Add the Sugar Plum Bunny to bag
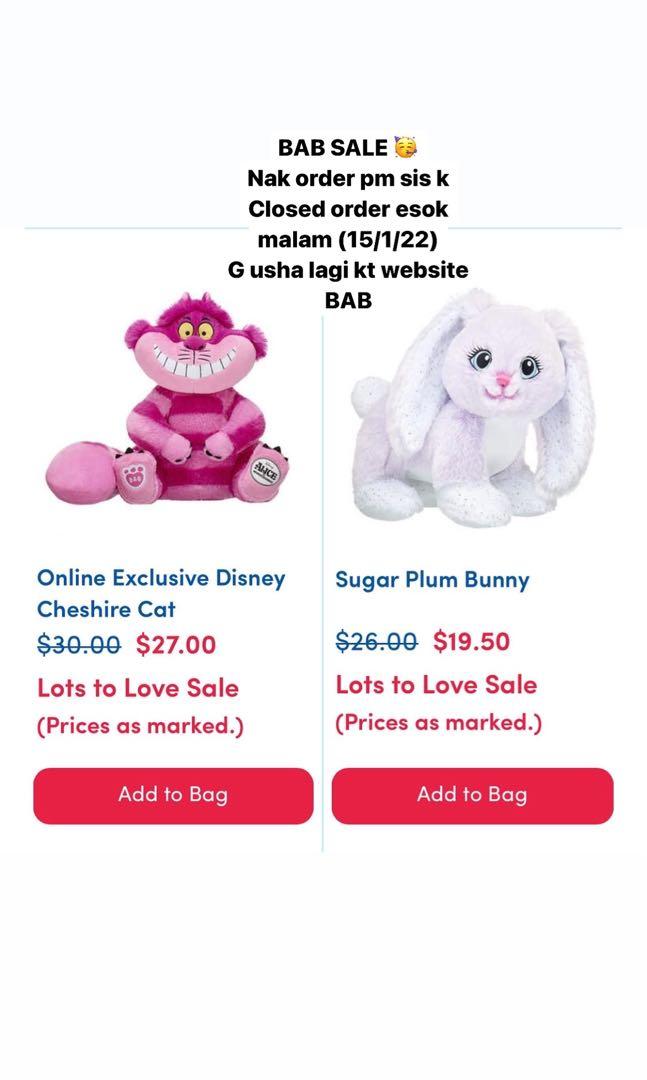647x1080 pixels. click(472, 795)
